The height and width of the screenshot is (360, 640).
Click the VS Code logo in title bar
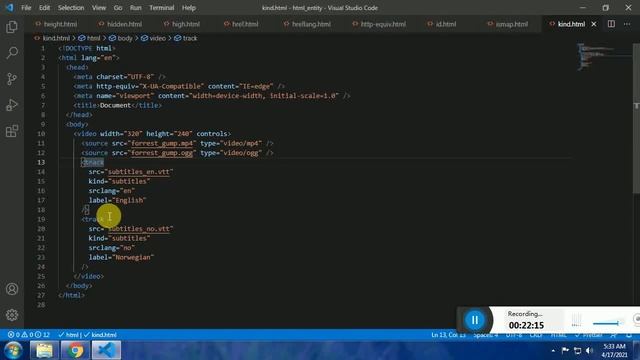coord(9,7)
